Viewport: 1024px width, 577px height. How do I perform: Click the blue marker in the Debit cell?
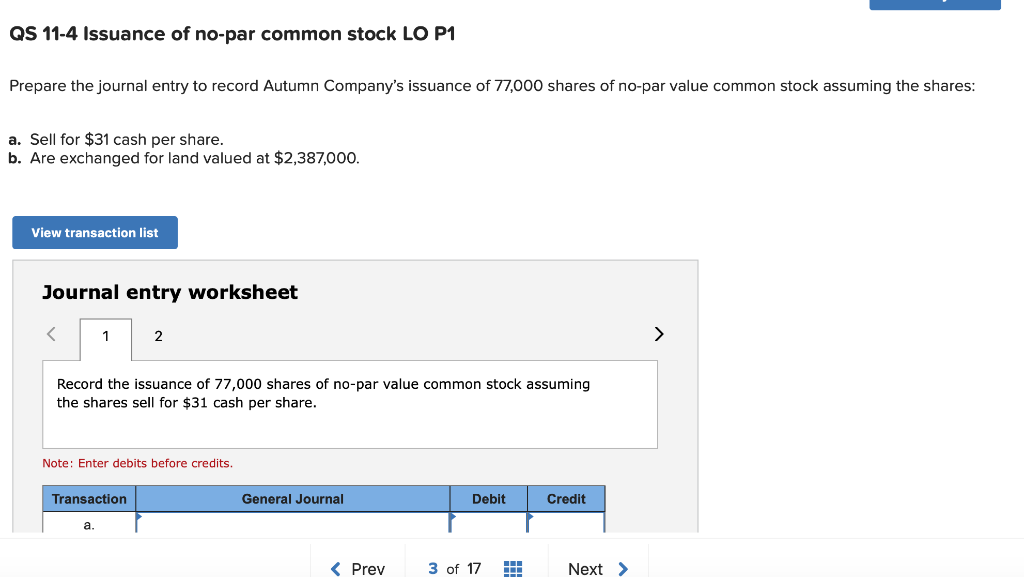pos(453,519)
